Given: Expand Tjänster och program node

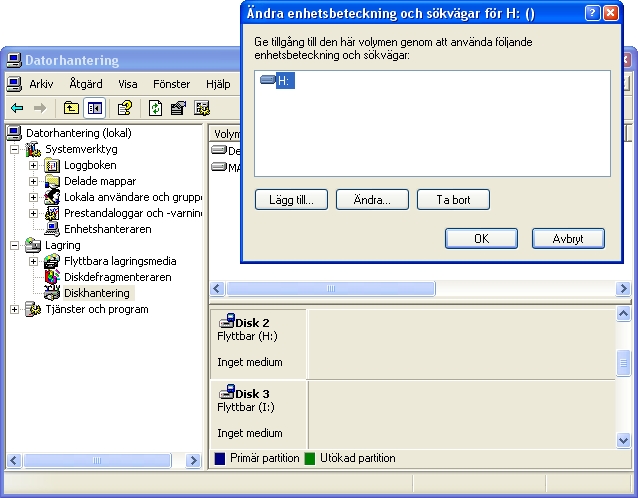Looking at the screenshot, I should point(14,309).
